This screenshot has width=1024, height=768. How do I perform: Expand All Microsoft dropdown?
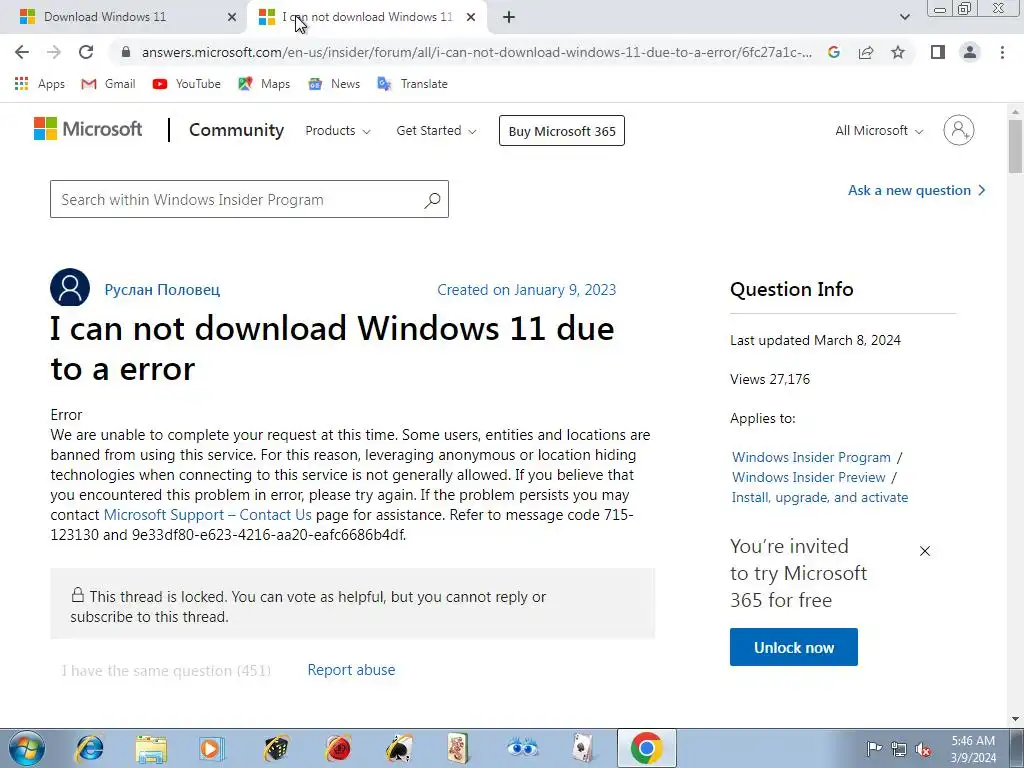point(879,131)
